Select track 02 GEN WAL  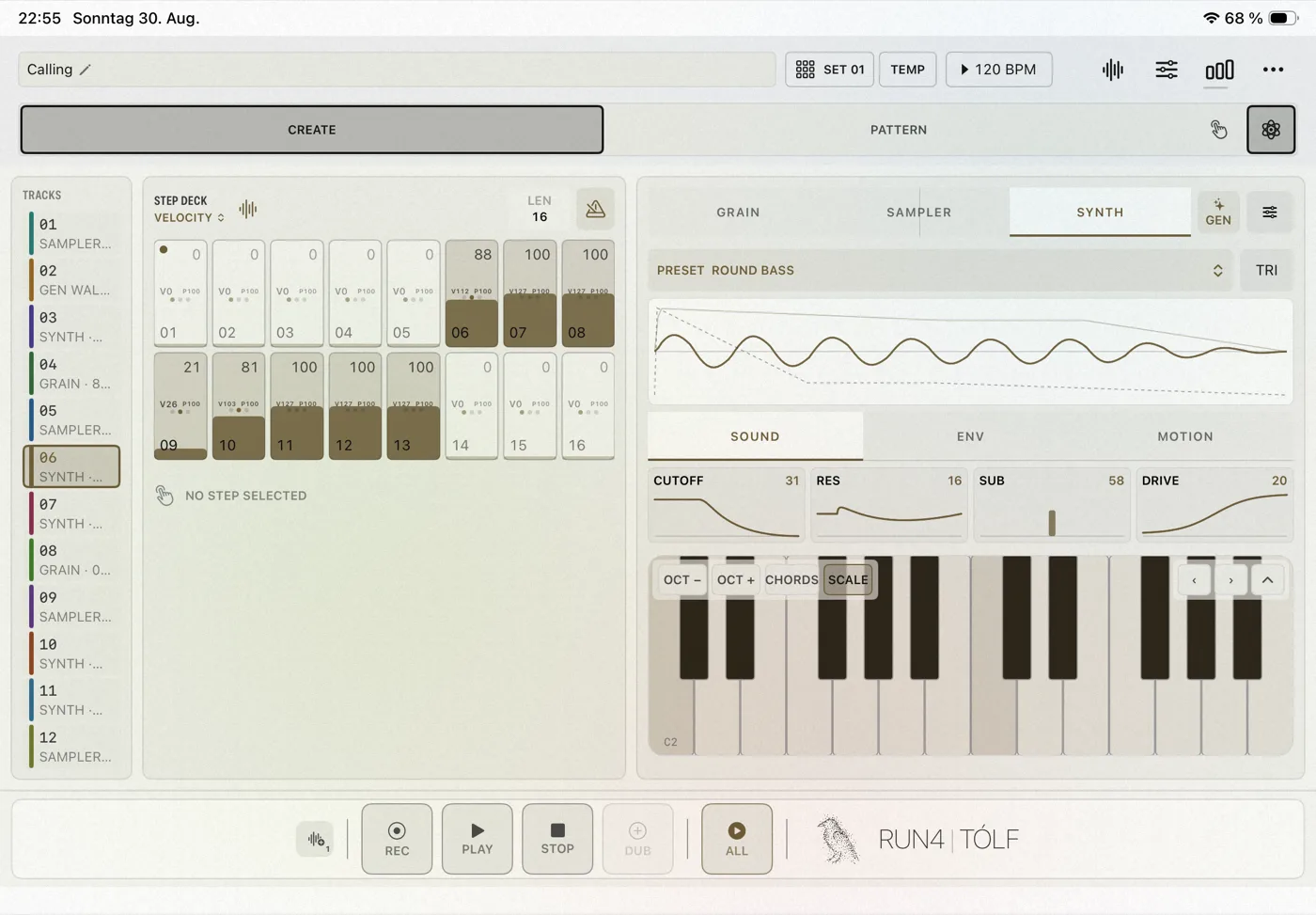pyautogui.click(x=73, y=280)
